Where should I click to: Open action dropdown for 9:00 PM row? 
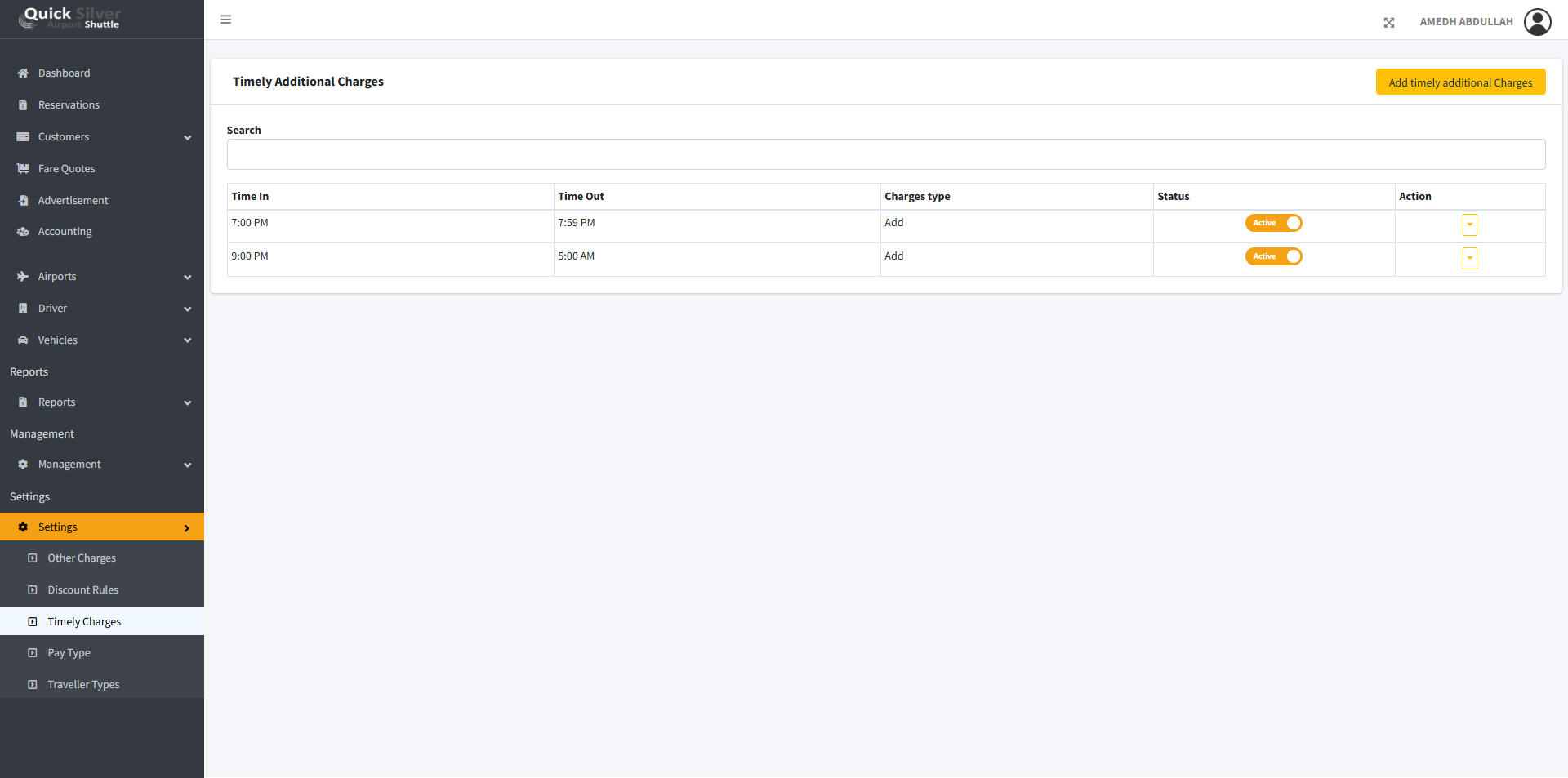1469,259
